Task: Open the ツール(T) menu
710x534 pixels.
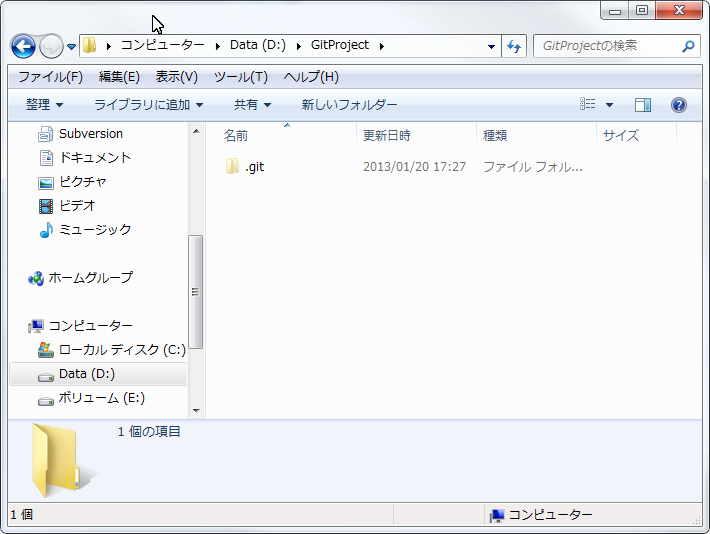Action: coord(240,77)
